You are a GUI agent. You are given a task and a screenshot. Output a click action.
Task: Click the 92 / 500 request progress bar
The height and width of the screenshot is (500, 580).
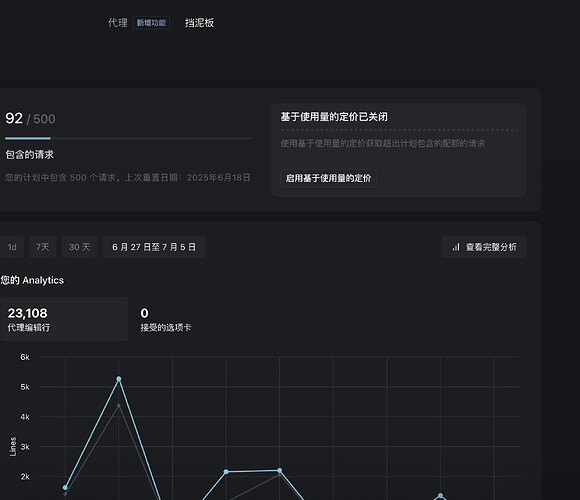point(128,138)
